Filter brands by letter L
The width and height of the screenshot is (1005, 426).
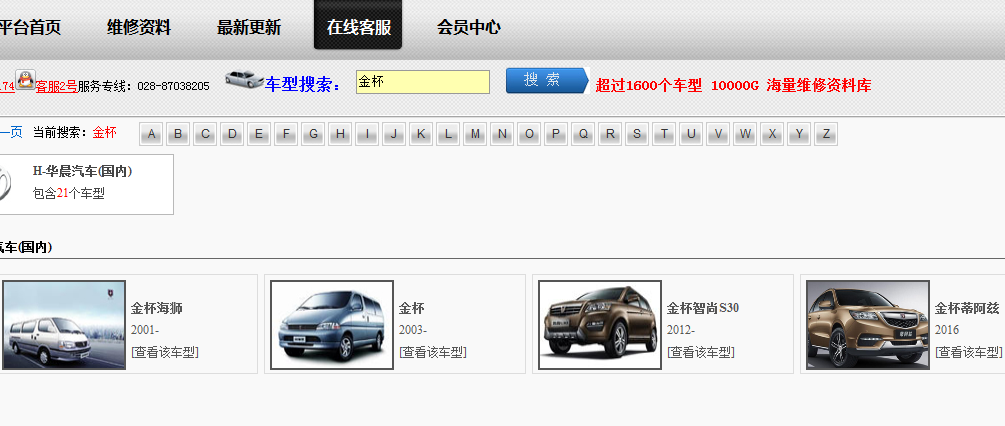447,135
